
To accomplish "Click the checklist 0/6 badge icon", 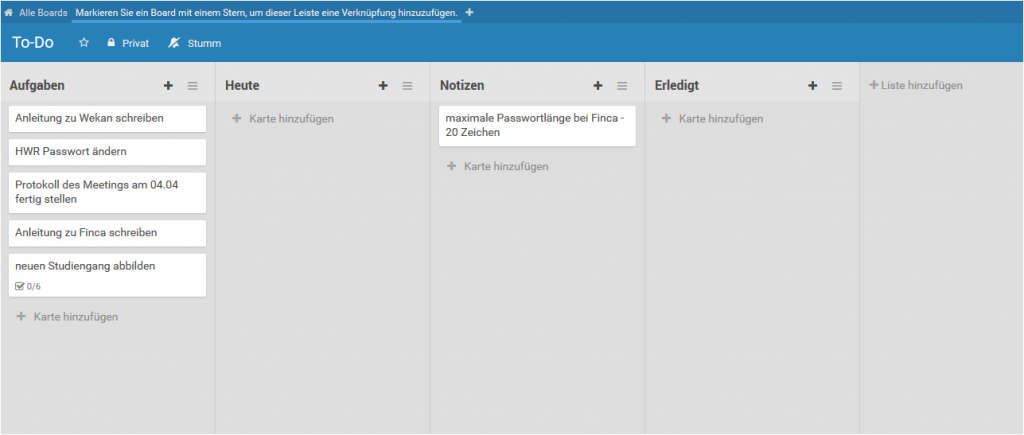I will [20, 287].
